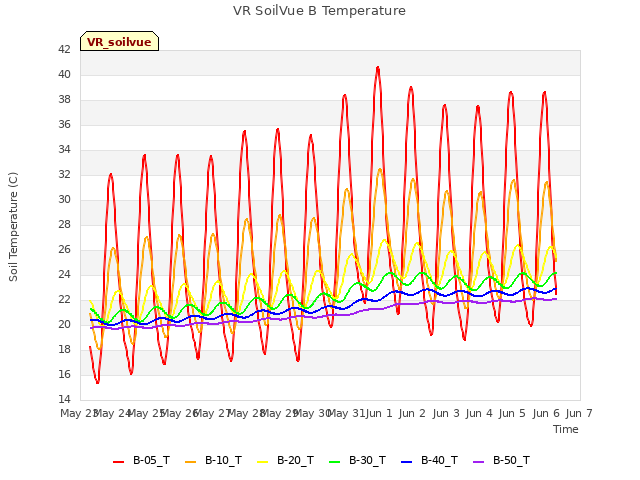Click the Jun 5 date tick label
The width and height of the screenshot is (640, 480).
512,413
